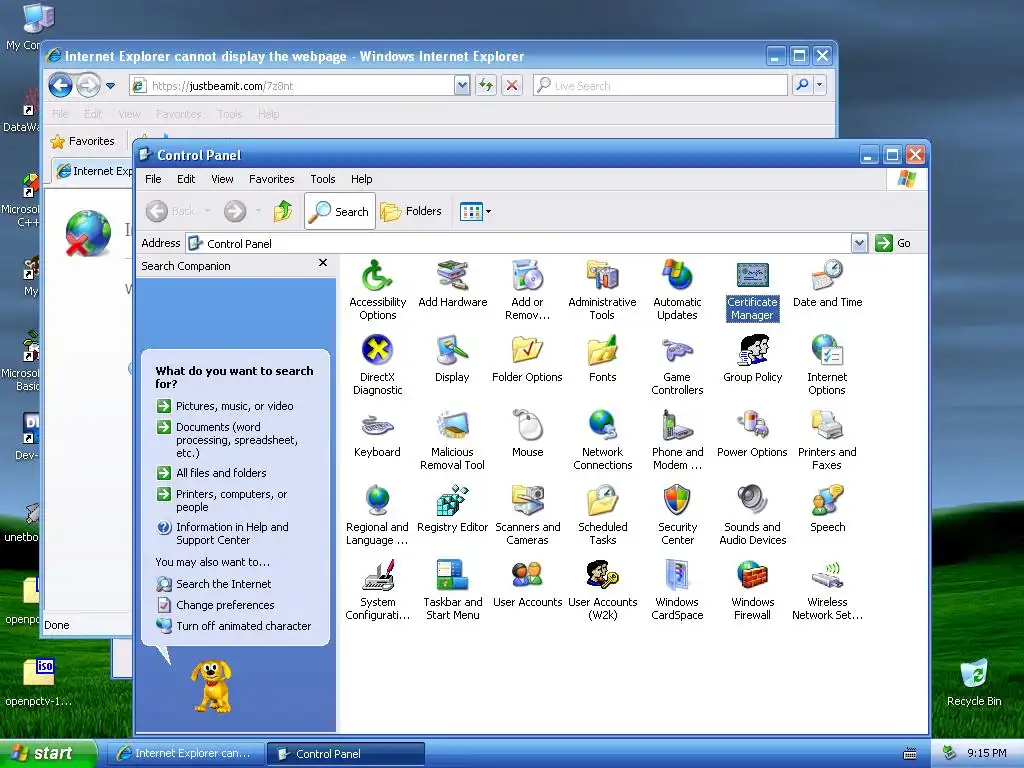Click Search the Internet link
The image size is (1024, 768).
click(x=214, y=584)
